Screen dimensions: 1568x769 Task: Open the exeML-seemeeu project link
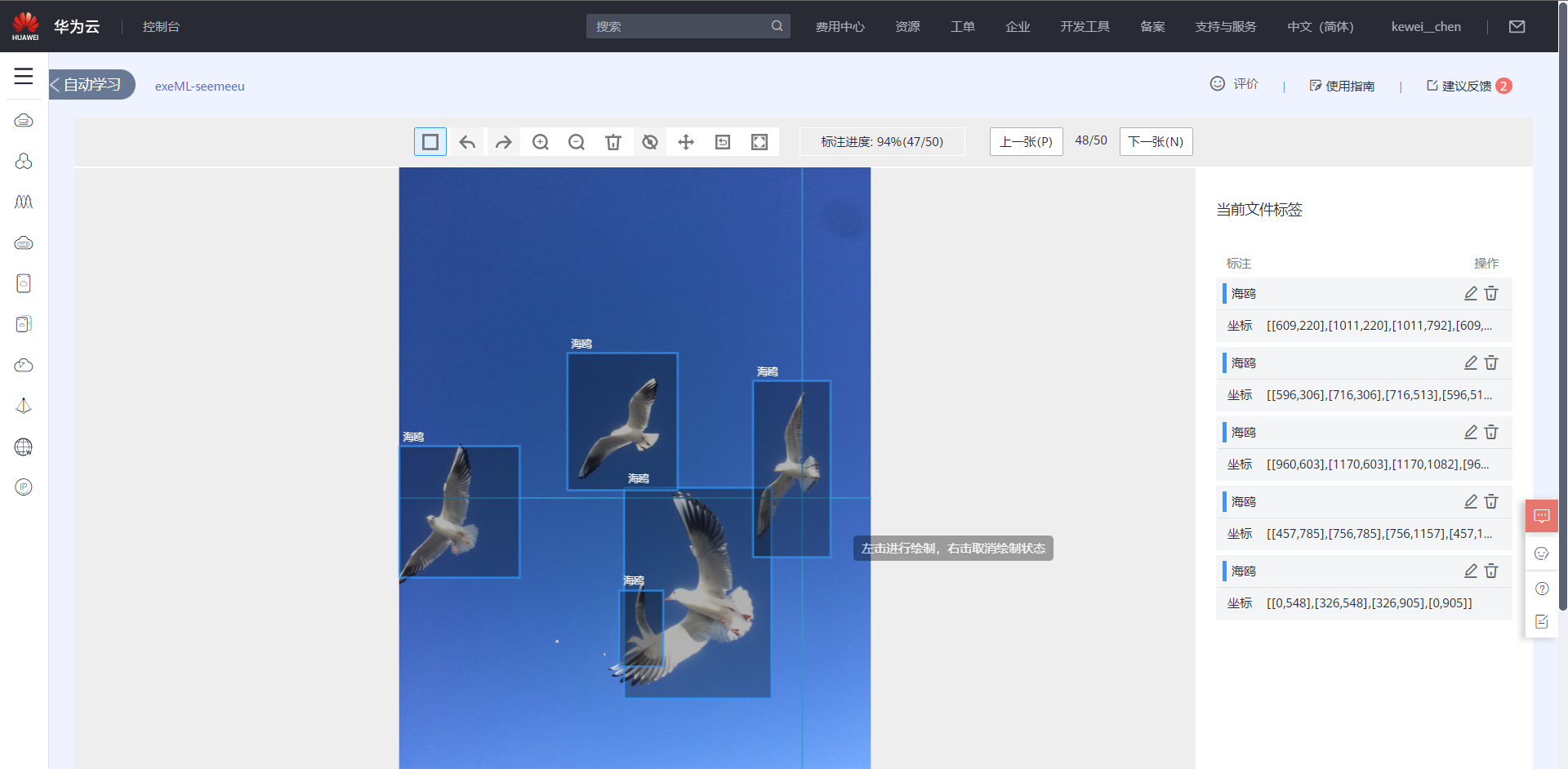tap(200, 86)
